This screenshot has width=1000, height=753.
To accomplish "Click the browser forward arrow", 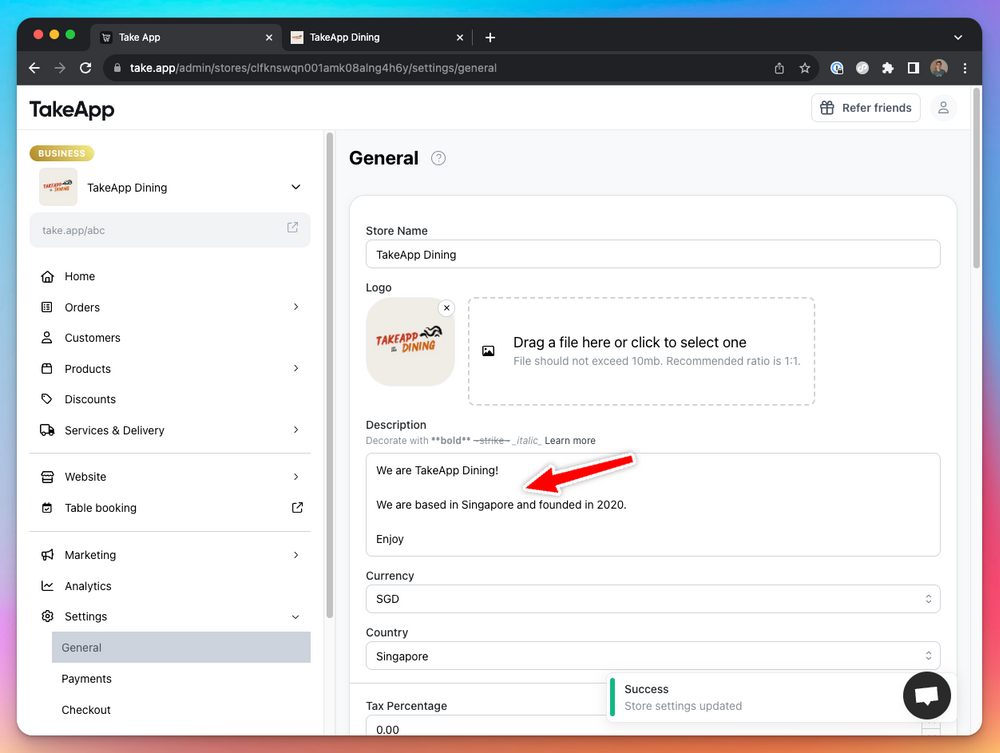I will [60, 68].
